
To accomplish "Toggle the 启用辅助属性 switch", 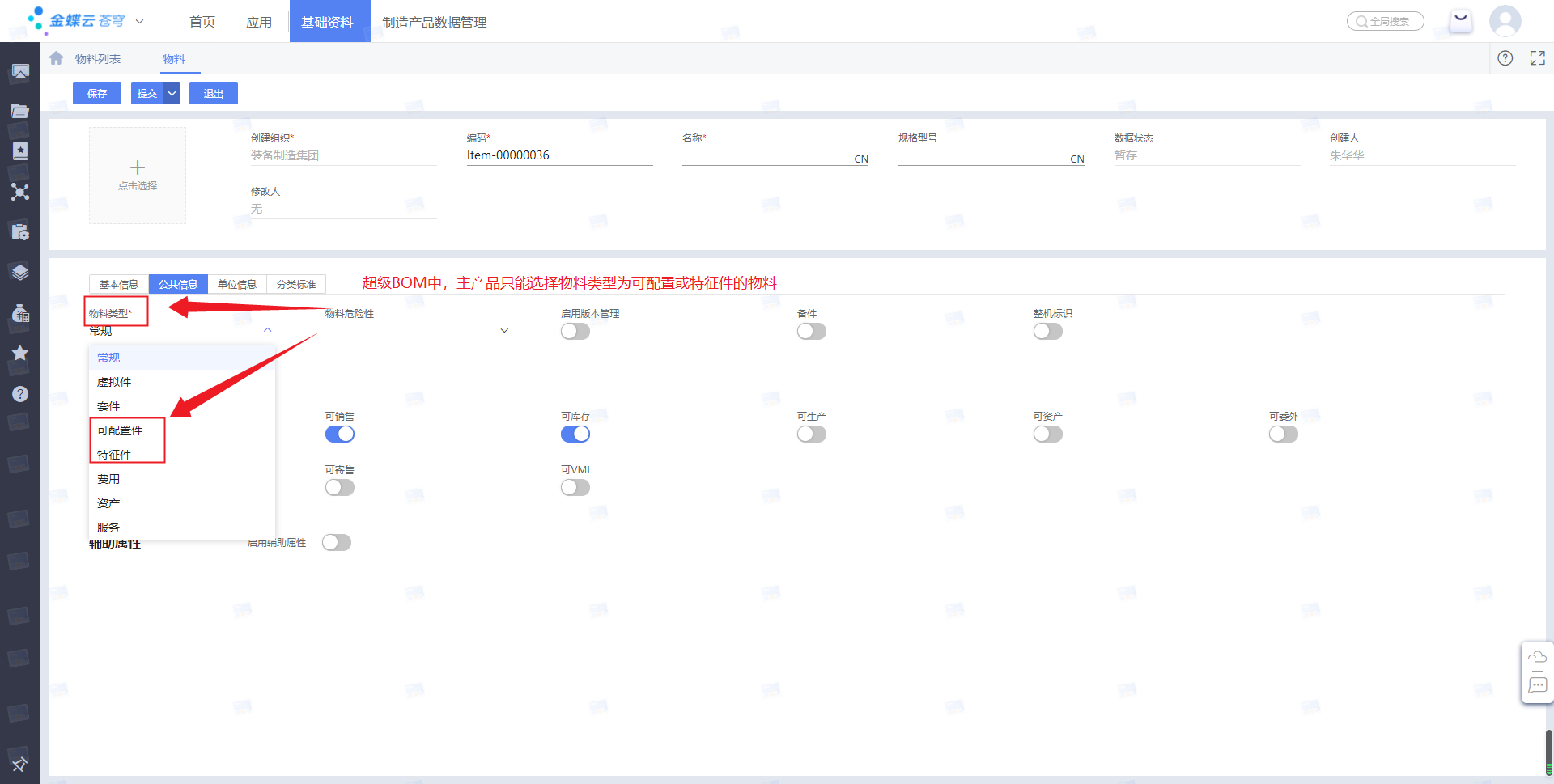I will (x=337, y=543).
